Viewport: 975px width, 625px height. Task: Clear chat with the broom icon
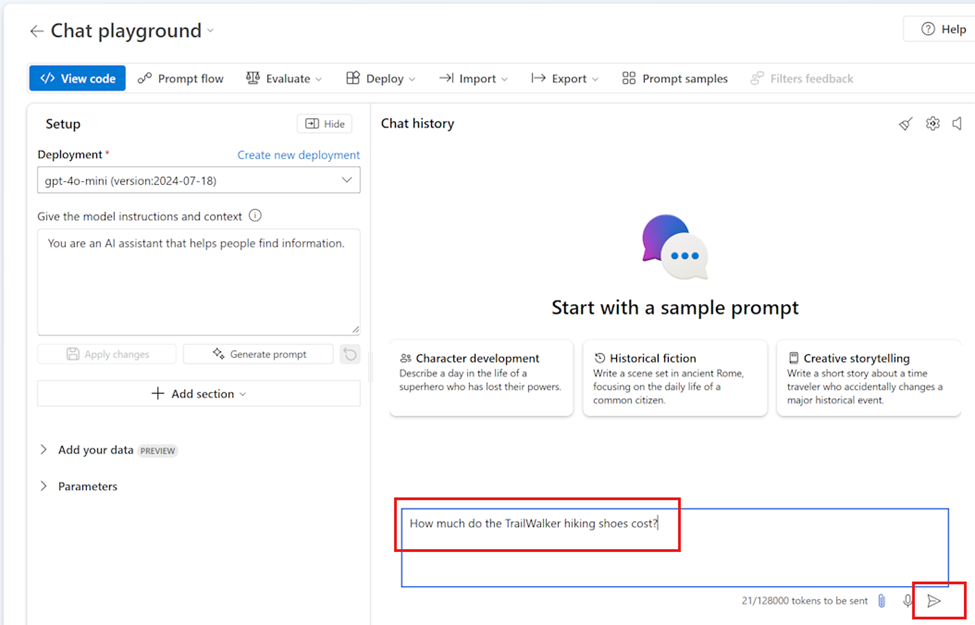(x=906, y=124)
